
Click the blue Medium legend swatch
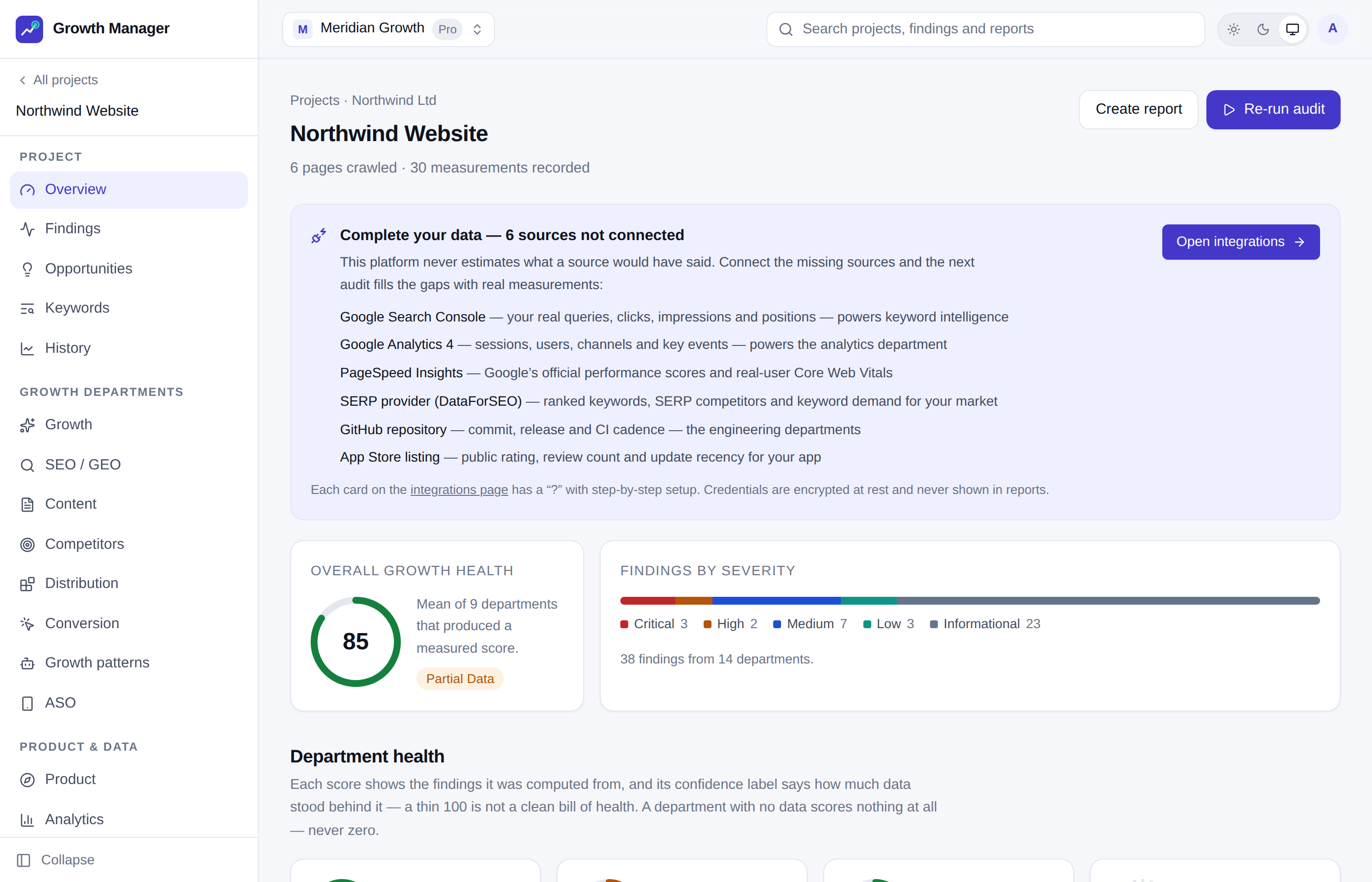pos(777,625)
